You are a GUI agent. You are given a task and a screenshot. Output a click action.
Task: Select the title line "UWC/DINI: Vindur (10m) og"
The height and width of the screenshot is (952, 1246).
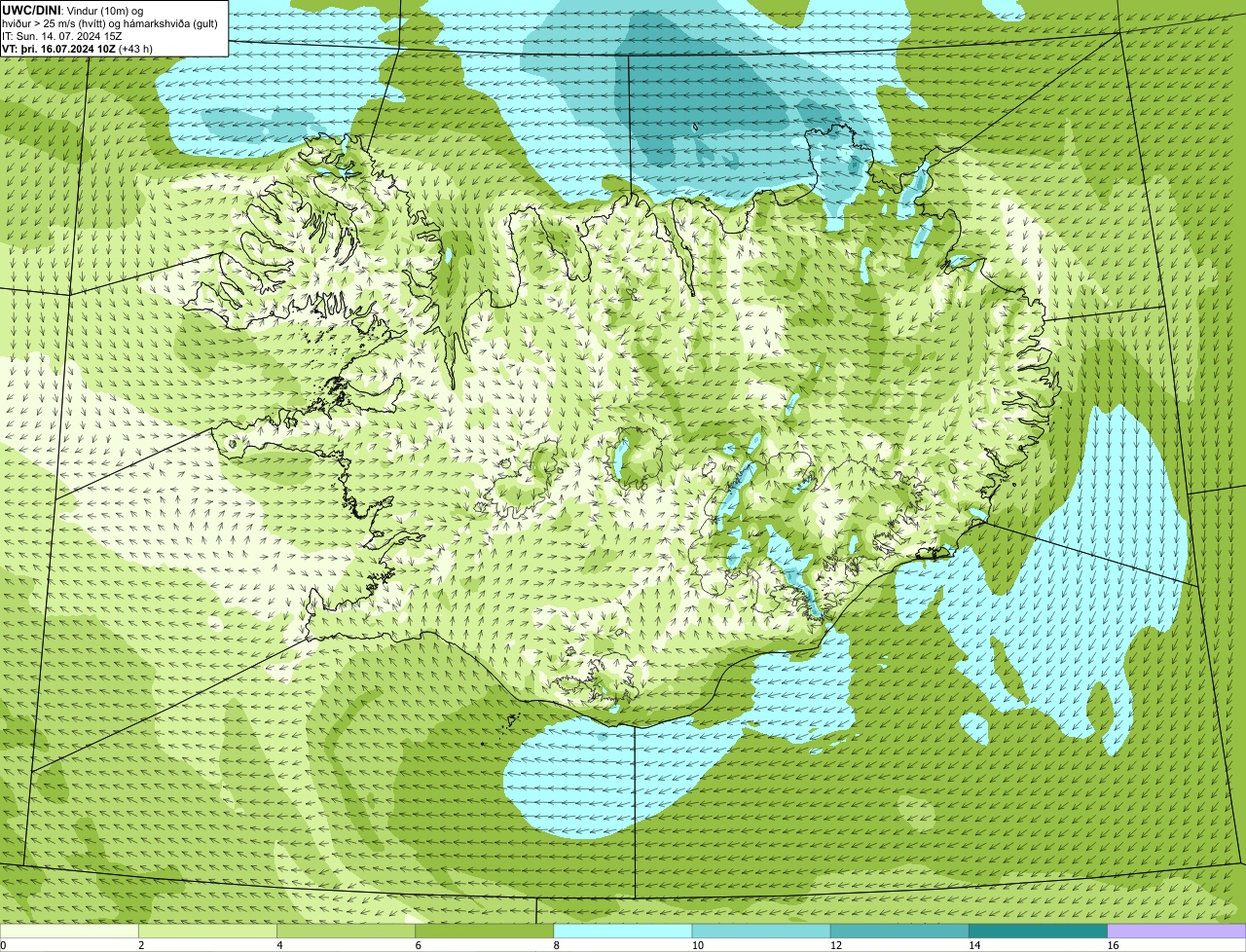[73, 11]
